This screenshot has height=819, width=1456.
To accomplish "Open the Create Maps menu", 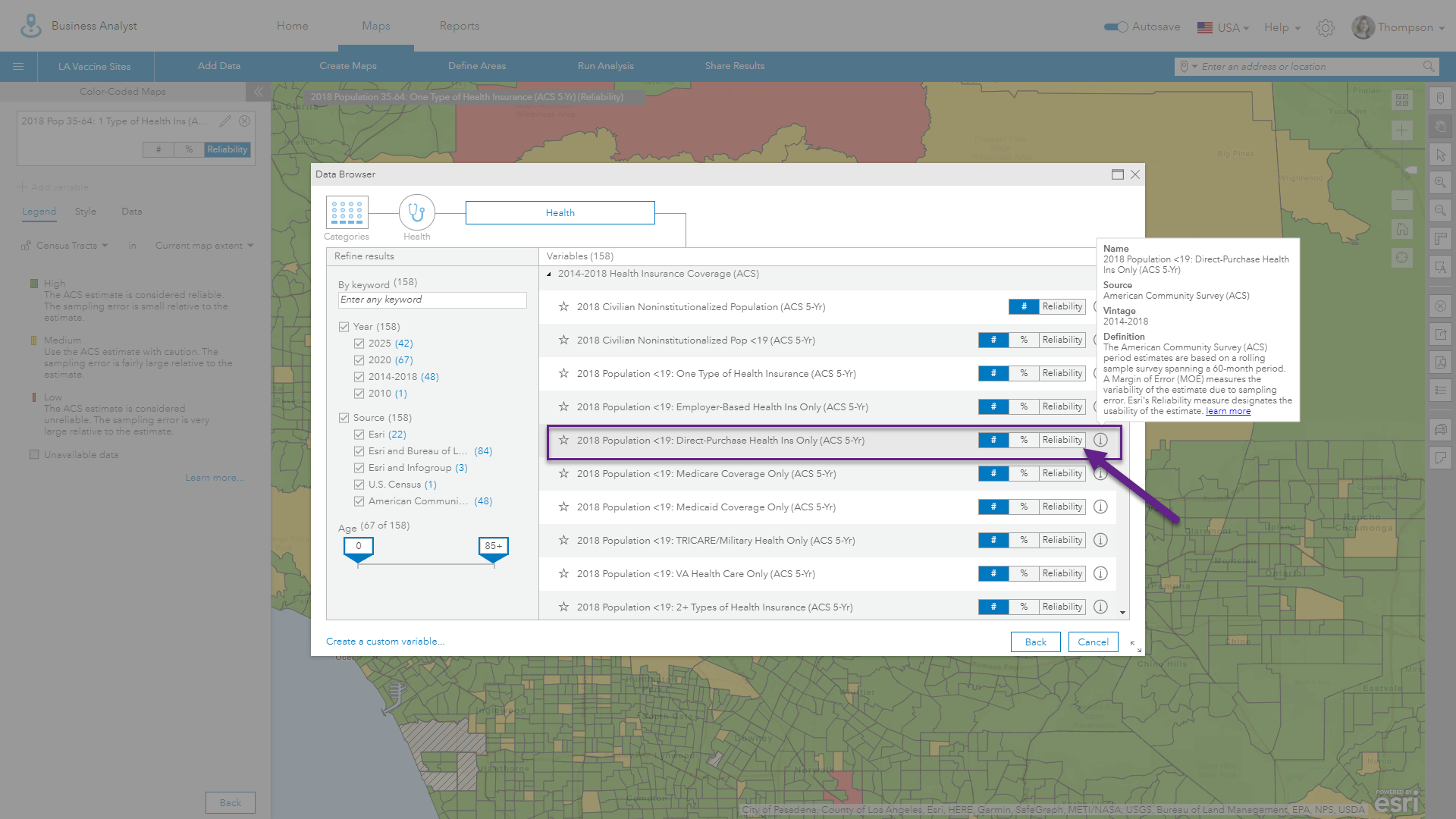I will pos(348,66).
